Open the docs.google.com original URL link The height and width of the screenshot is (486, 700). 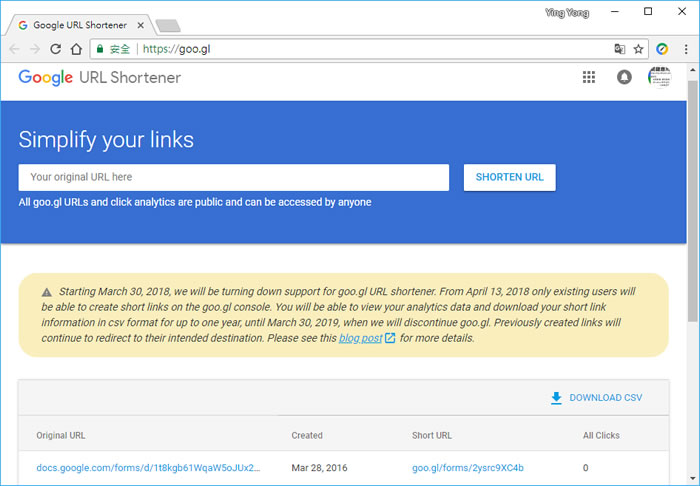coord(148,467)
